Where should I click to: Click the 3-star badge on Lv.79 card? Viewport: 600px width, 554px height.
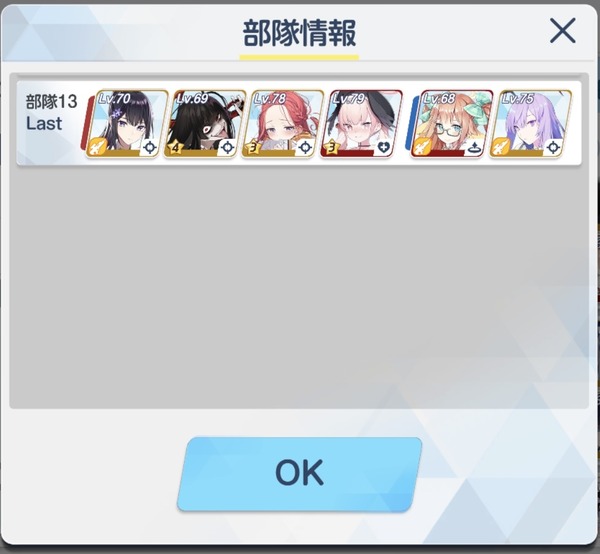pos(331,147)
